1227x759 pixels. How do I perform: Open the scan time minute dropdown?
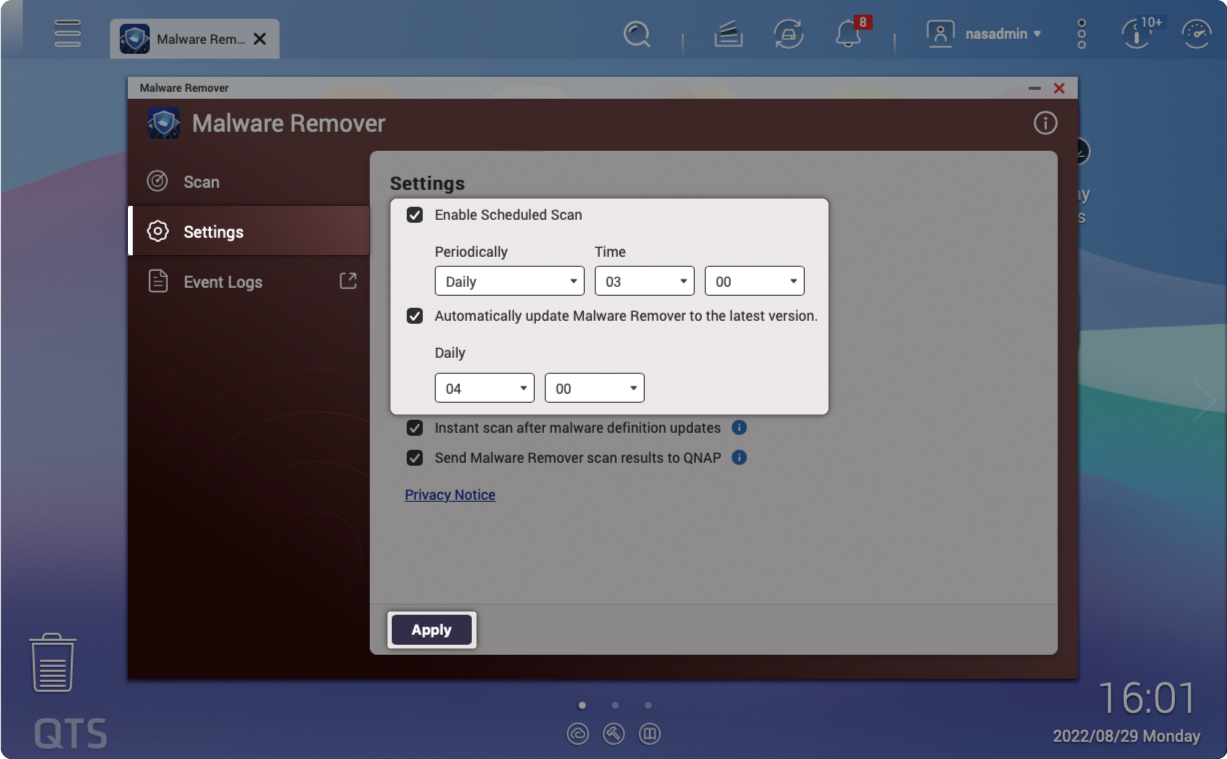(x=755, y=281)
